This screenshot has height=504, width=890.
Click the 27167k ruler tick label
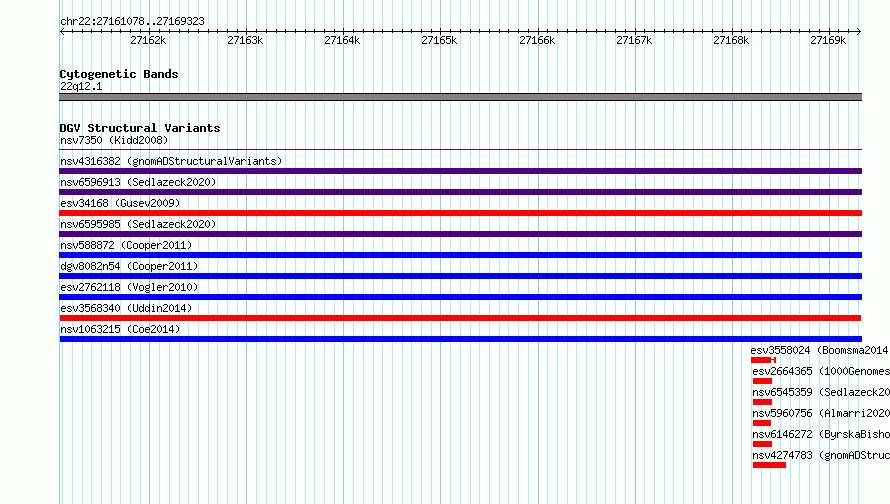[x=634, y=40]
